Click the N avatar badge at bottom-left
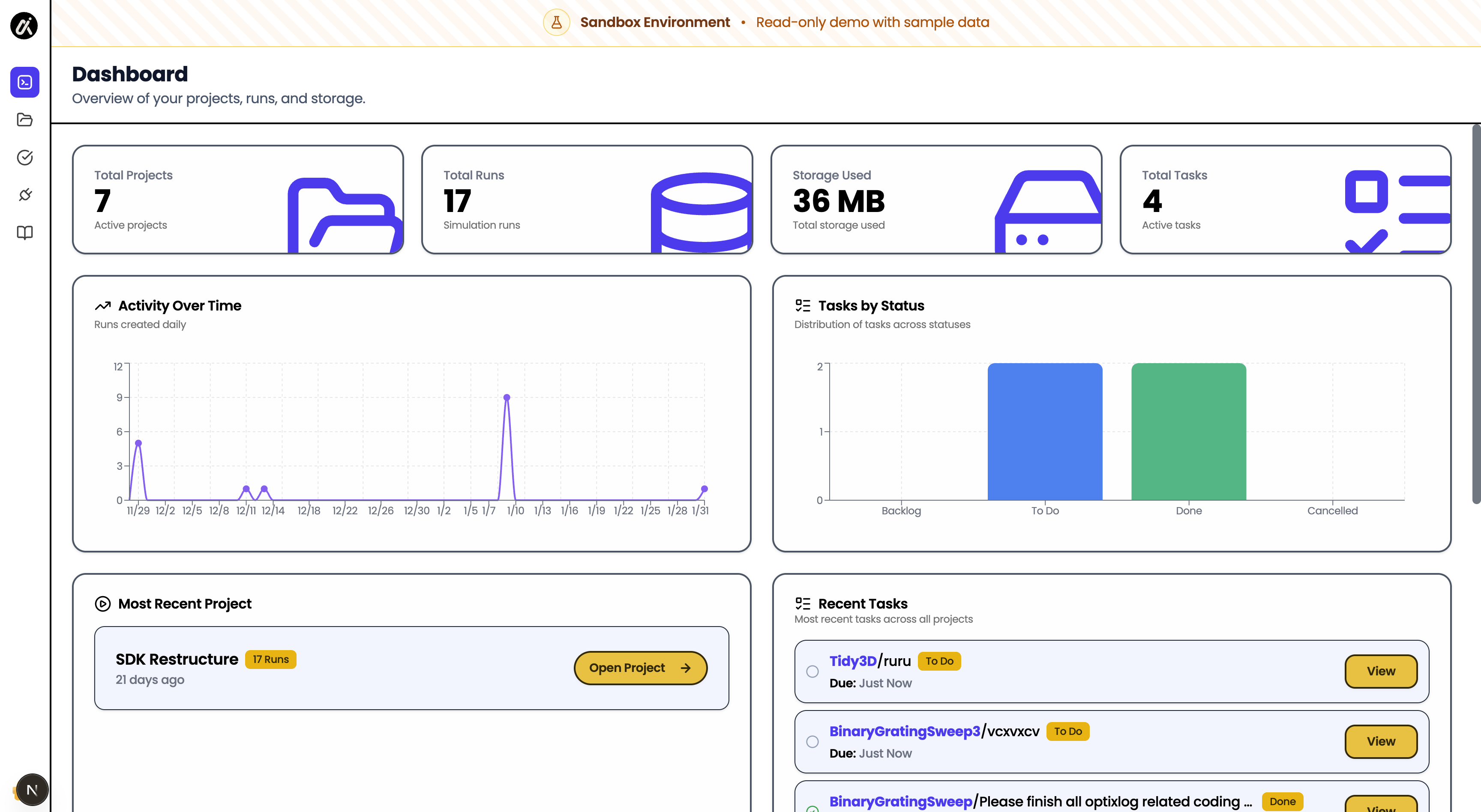This screenshot has height=812, width=1481. (32, 790)
